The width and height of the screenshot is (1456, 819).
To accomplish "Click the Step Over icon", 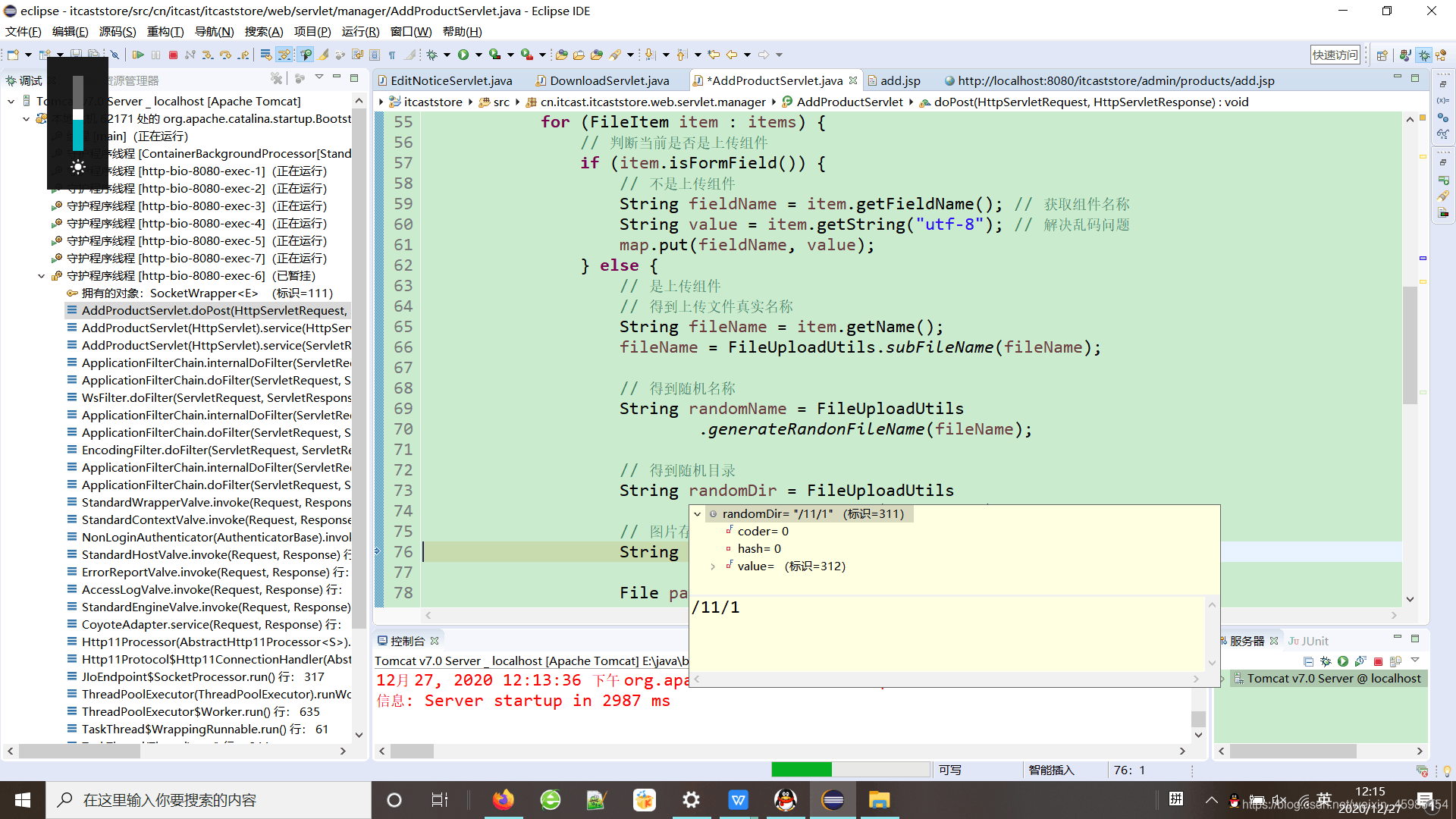I will click(225, 55).
